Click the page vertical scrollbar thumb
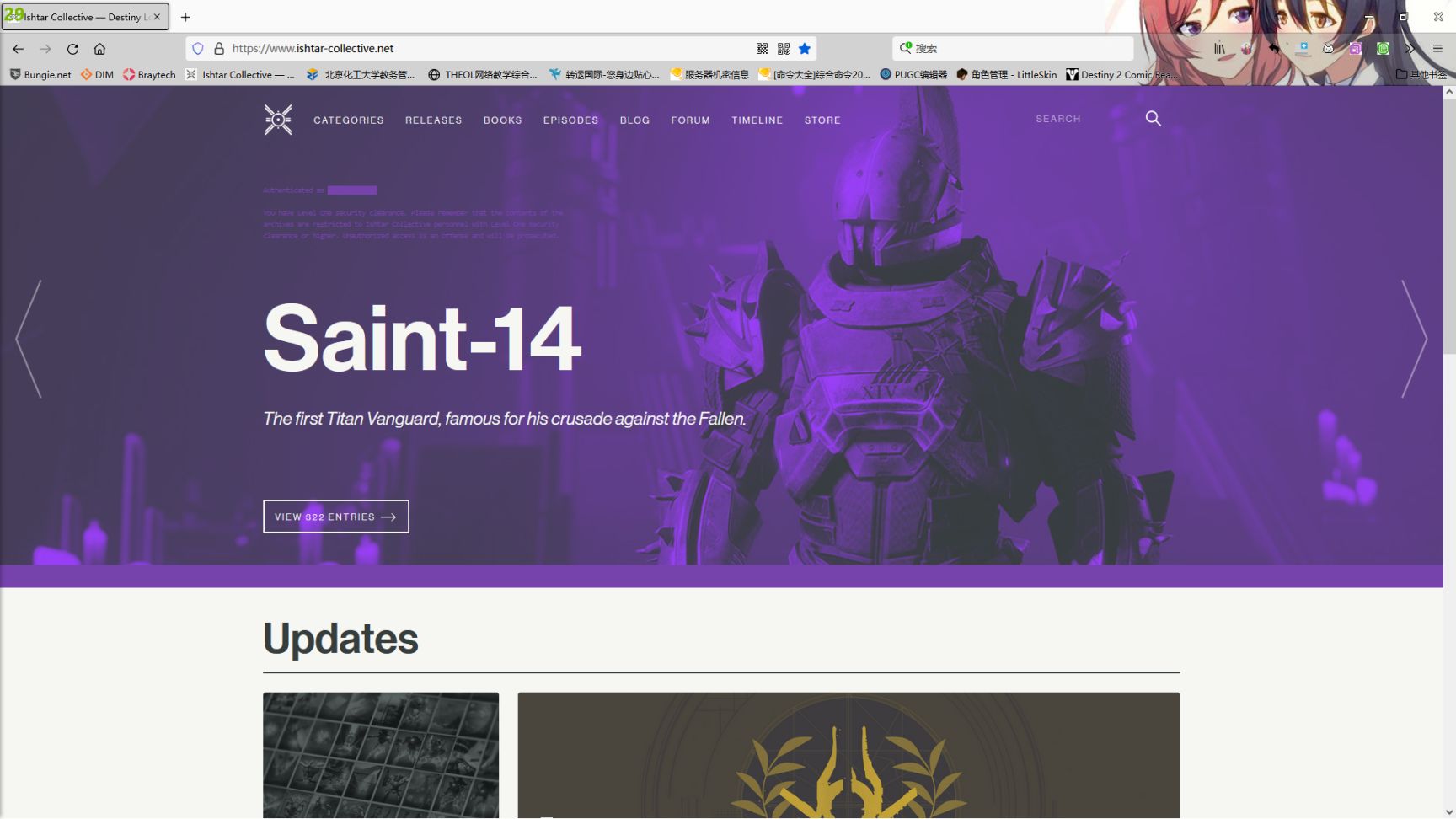The image size is (1456, 819). pyautogui.click(x=1449, y=227)
